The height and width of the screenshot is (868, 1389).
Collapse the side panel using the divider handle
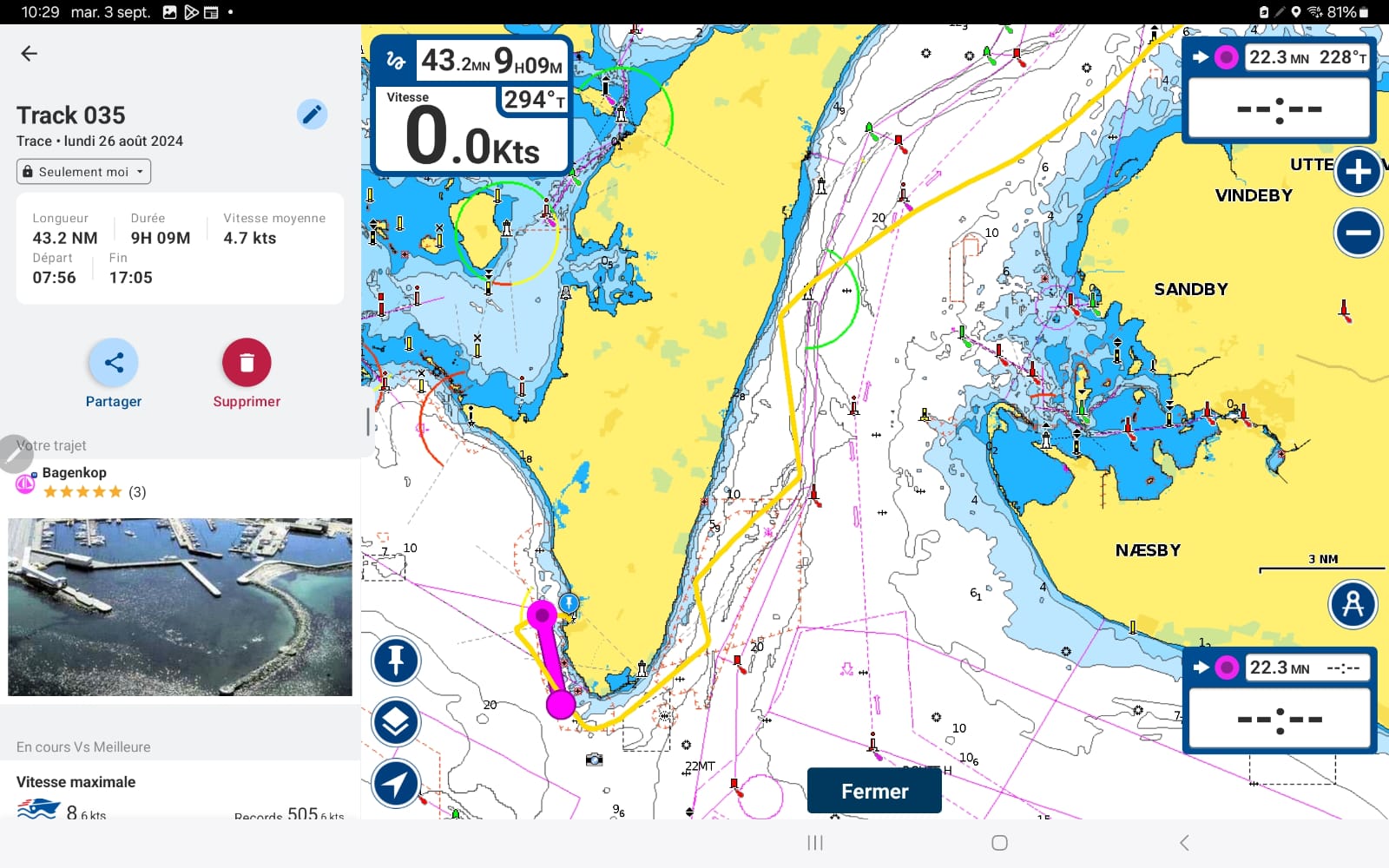tap(368, 422)
